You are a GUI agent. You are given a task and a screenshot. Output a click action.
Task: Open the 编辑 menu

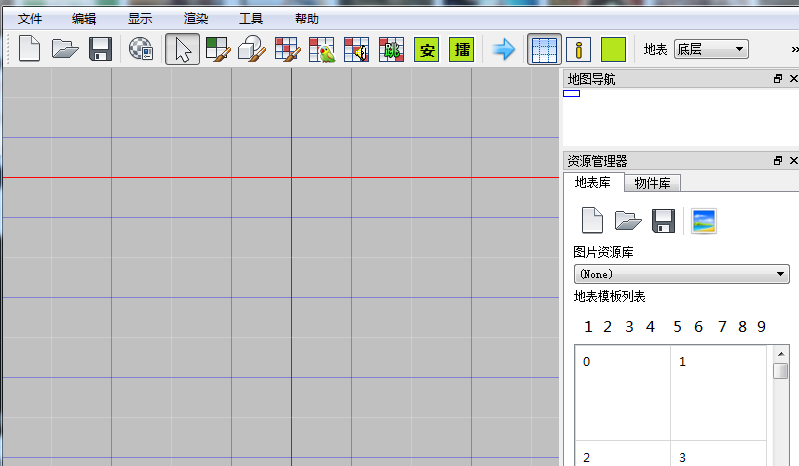(84, 19)
